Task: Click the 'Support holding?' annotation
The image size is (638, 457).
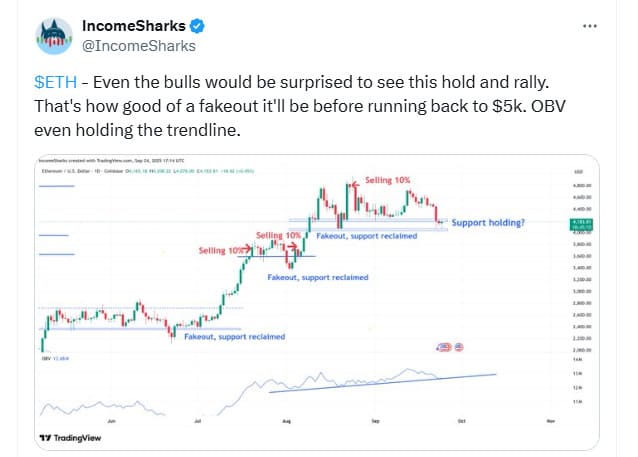Action: coord(488,223)
